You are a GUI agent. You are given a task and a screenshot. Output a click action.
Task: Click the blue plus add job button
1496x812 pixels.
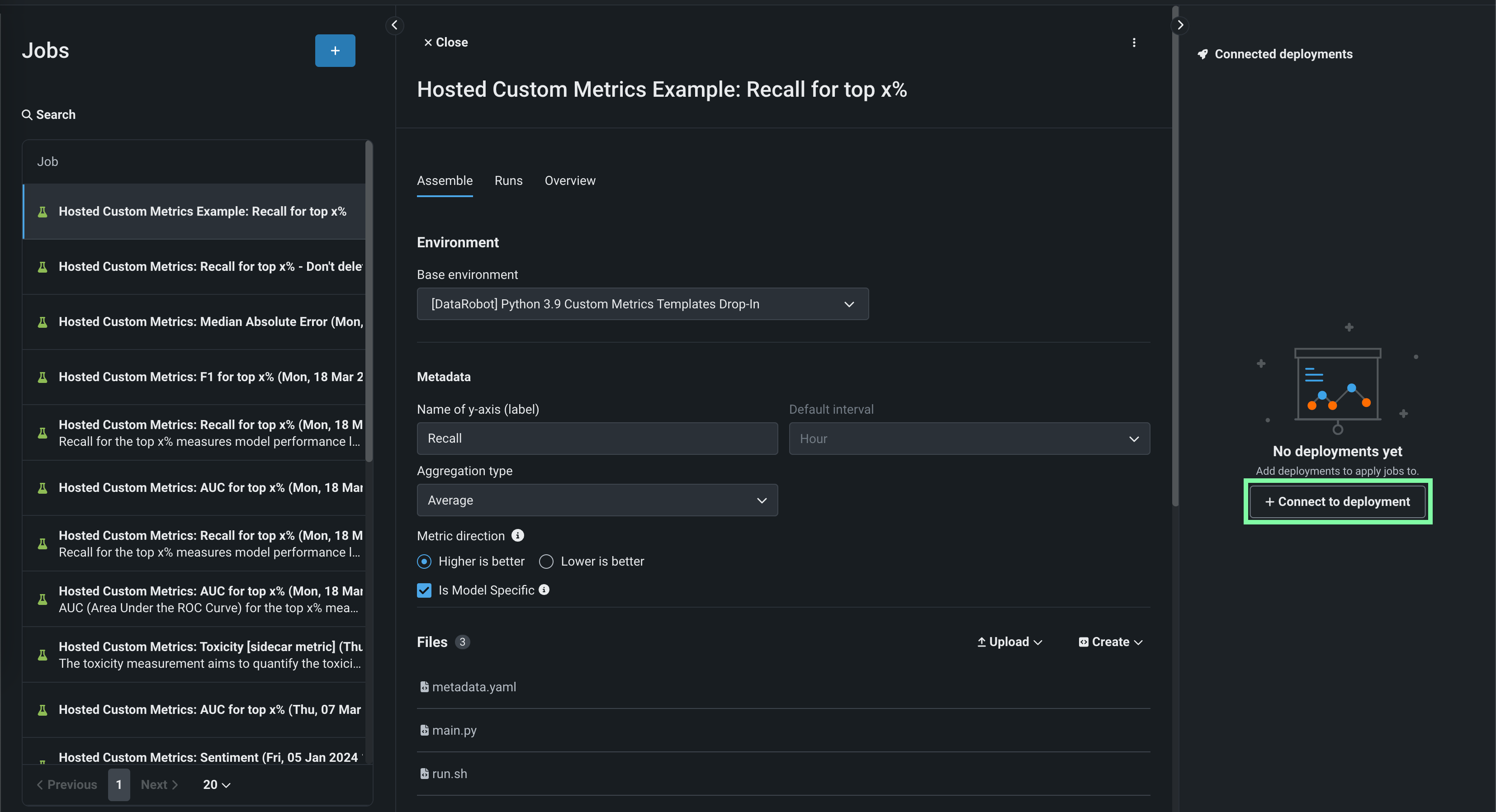[x=335, y=51]
